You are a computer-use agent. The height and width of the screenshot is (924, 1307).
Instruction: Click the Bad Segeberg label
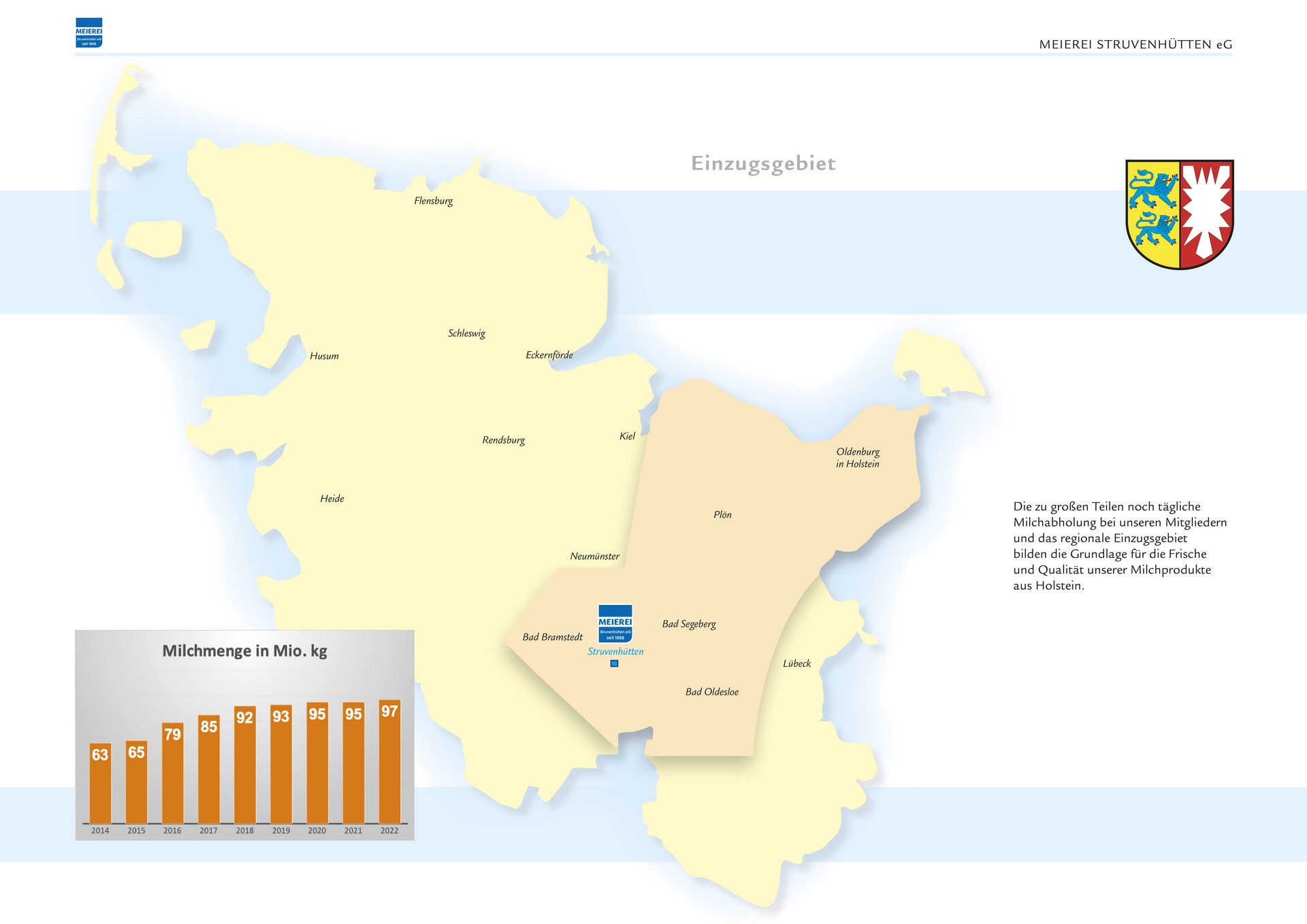(689, 624)
